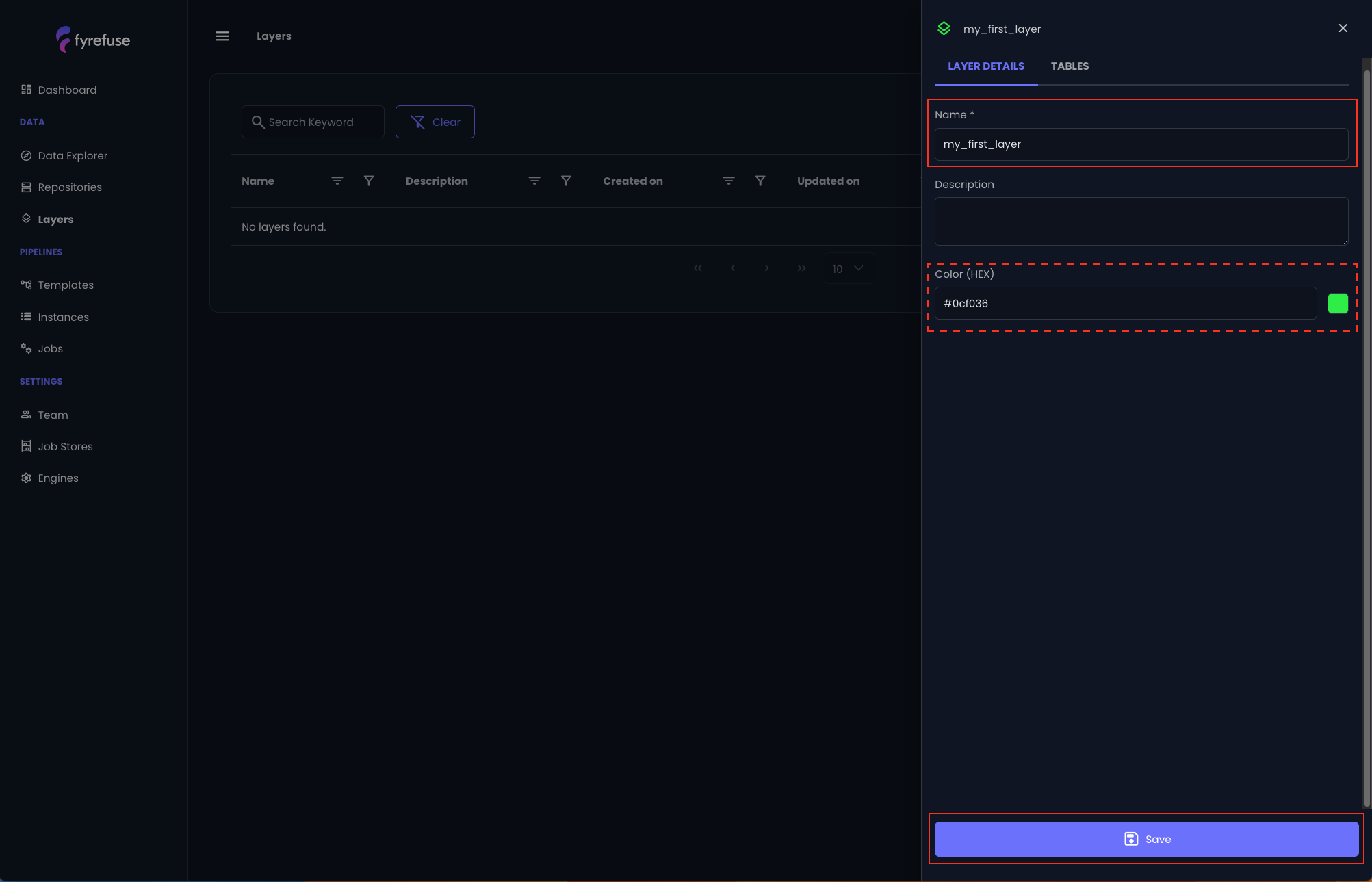This screenshot has width=1372, height=882.
Task: Go to previous page of layers
Action: pos(733,268)
